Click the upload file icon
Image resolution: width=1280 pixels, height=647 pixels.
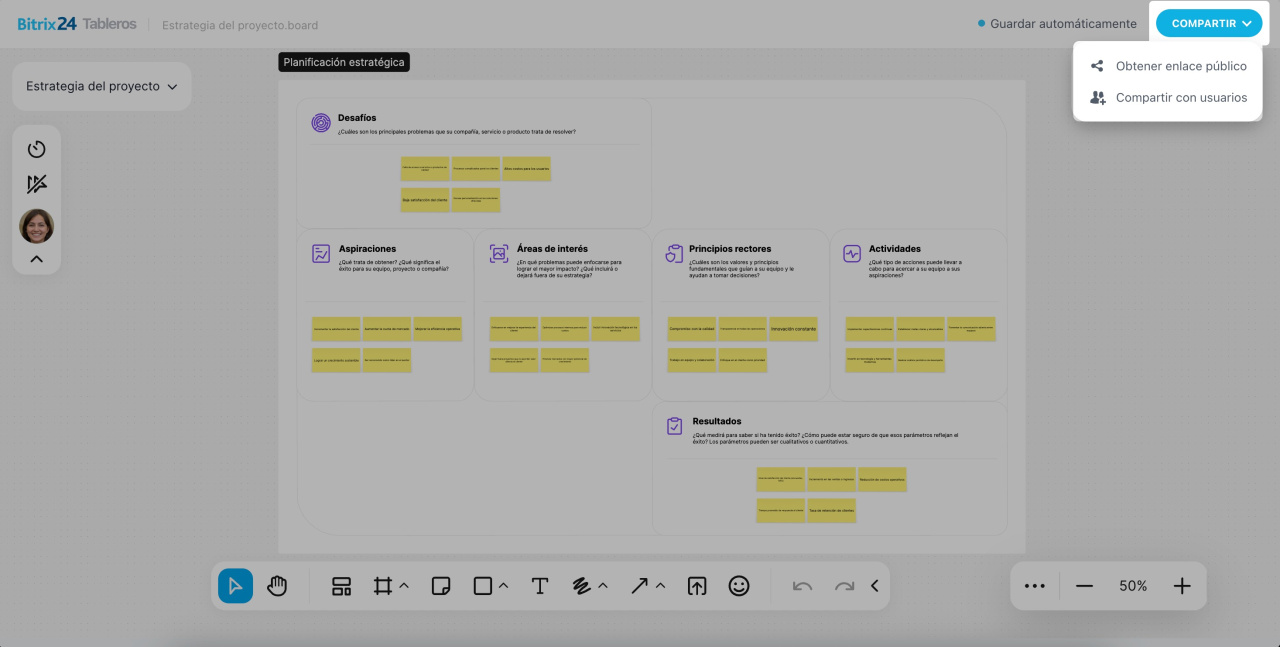697,586
